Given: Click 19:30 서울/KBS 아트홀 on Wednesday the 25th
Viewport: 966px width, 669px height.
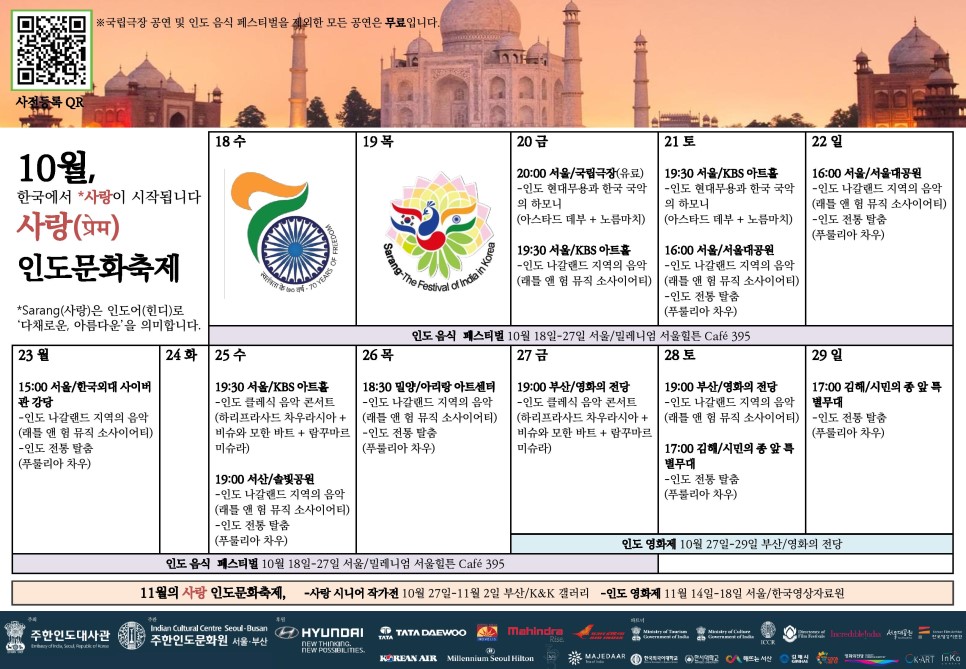Looking at the screenshot, I should (272, 387).
